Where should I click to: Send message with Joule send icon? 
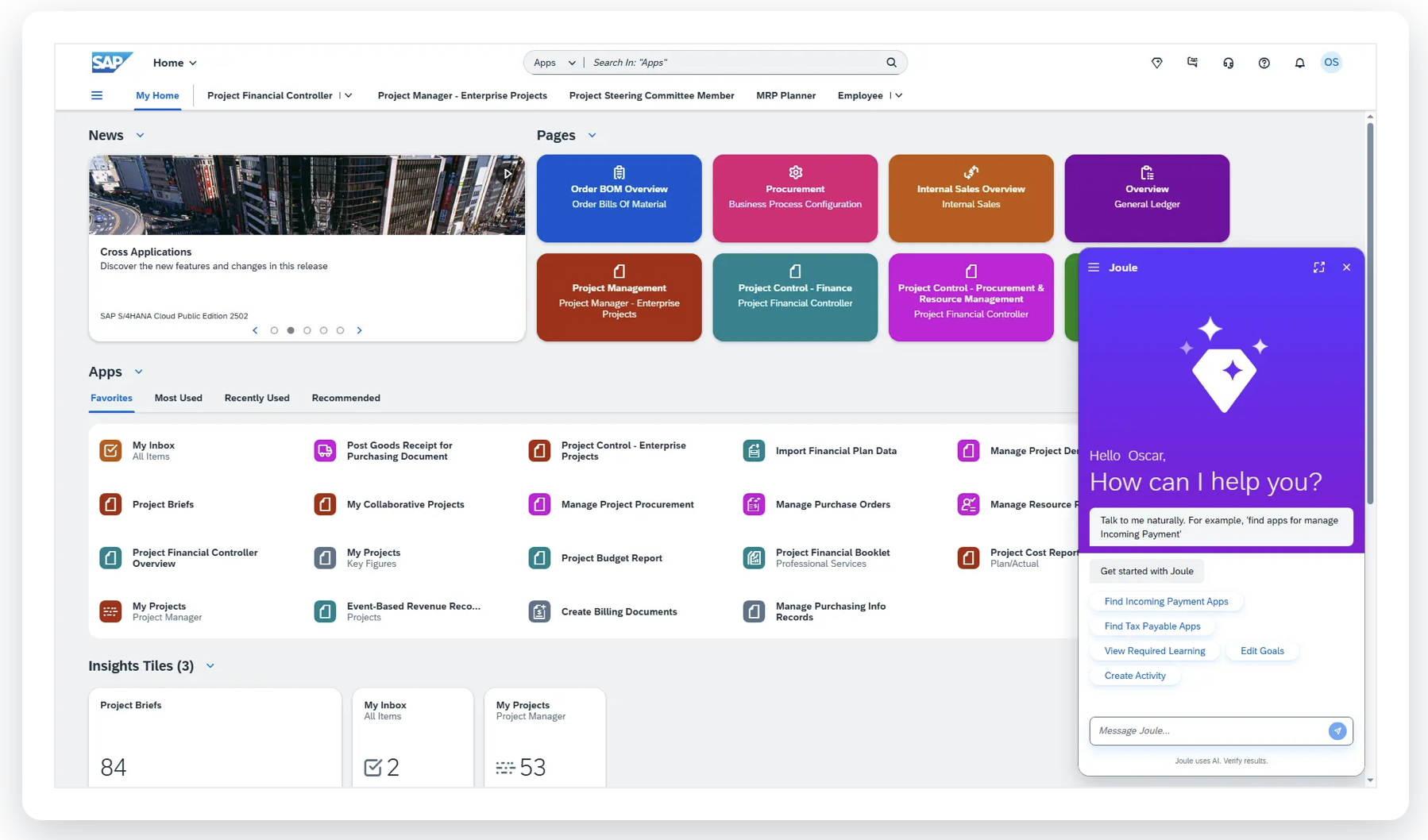(1337, 730)
